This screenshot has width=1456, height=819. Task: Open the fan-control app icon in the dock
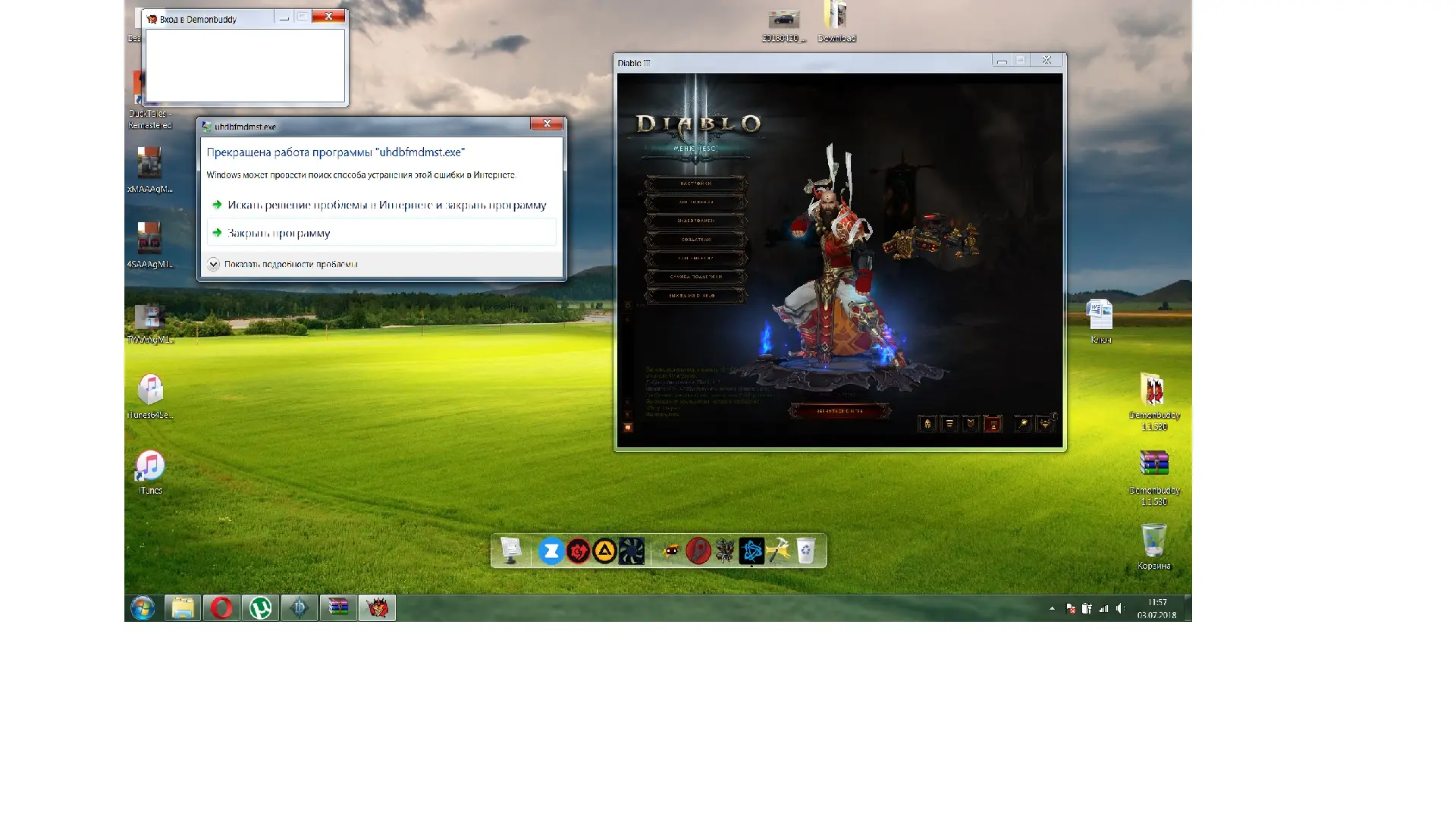pyautogui.click(x=631, y=551)
